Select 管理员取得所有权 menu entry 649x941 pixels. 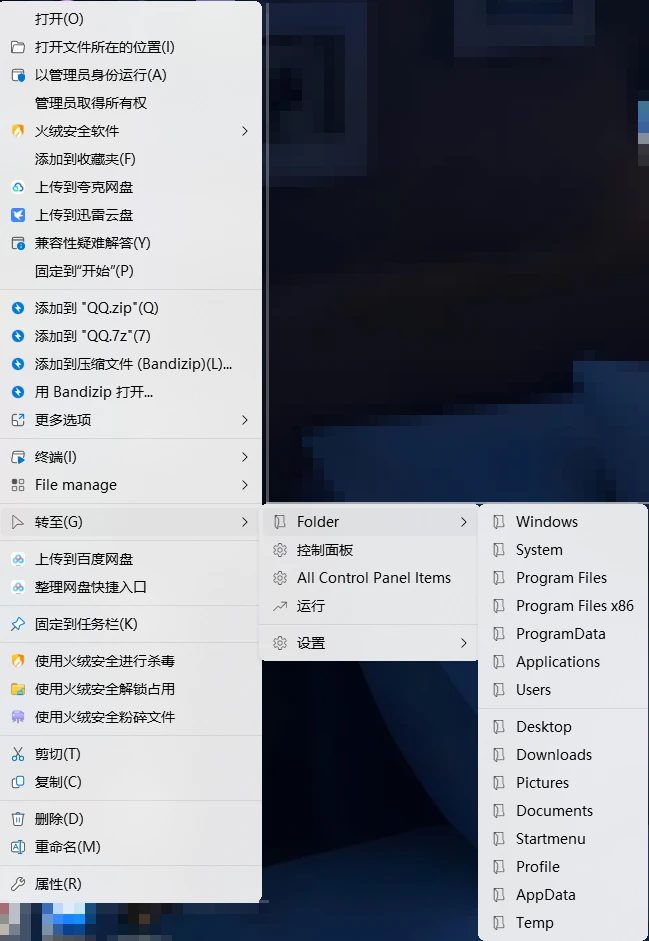tap(131, 103)
